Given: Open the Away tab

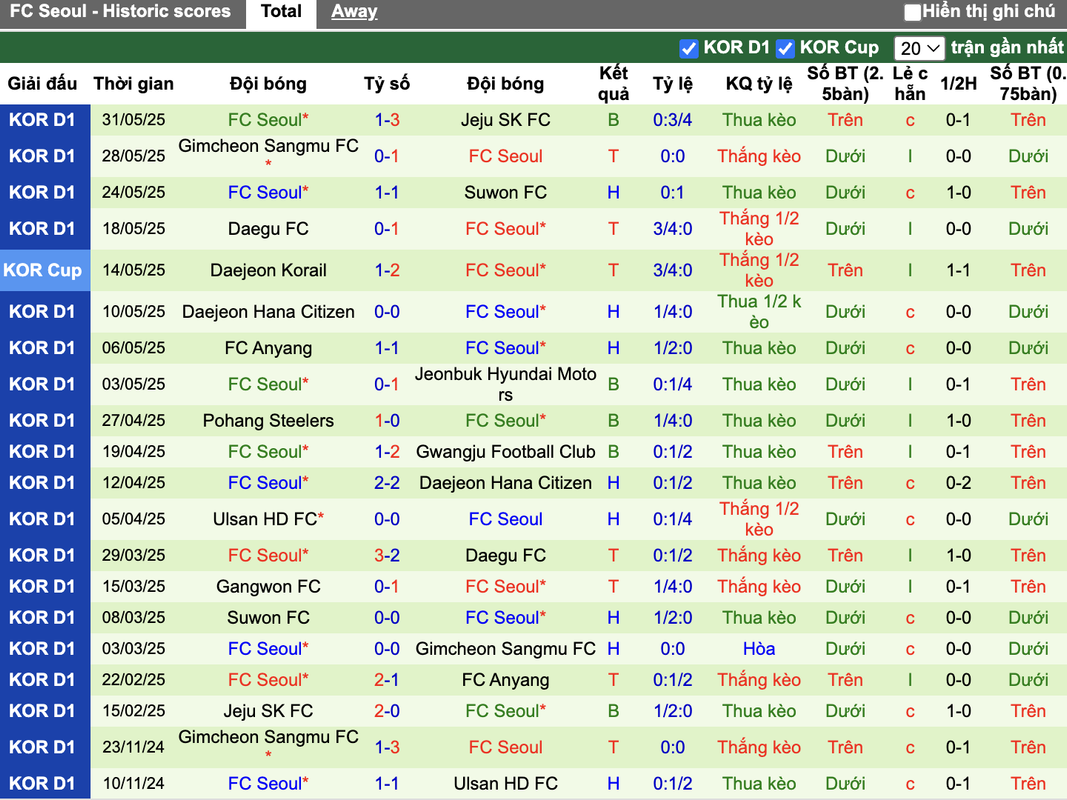Looking at the screenshot, I should tap(354, 12).
